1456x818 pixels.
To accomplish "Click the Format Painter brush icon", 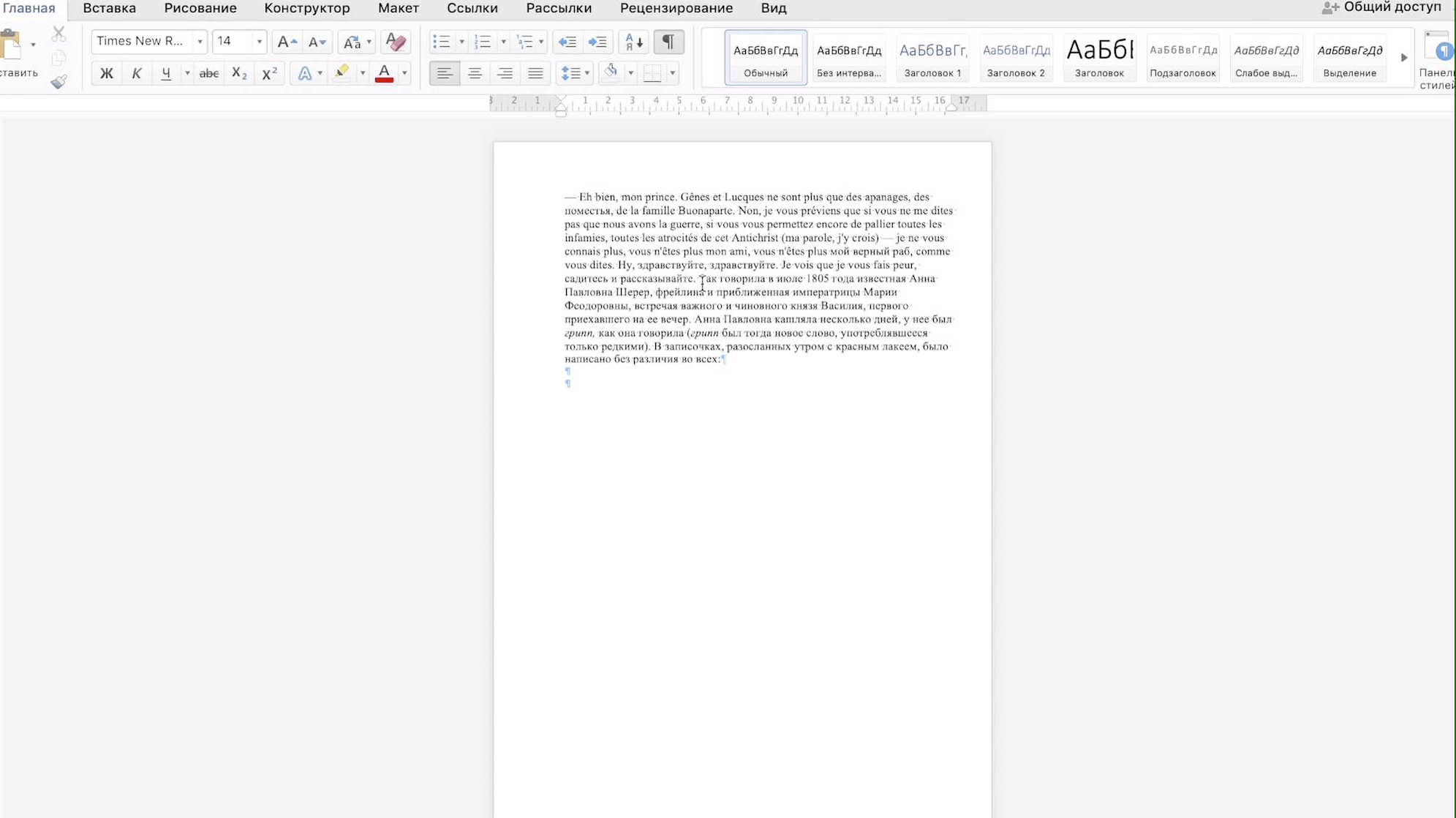I will [x=59, y=81].
